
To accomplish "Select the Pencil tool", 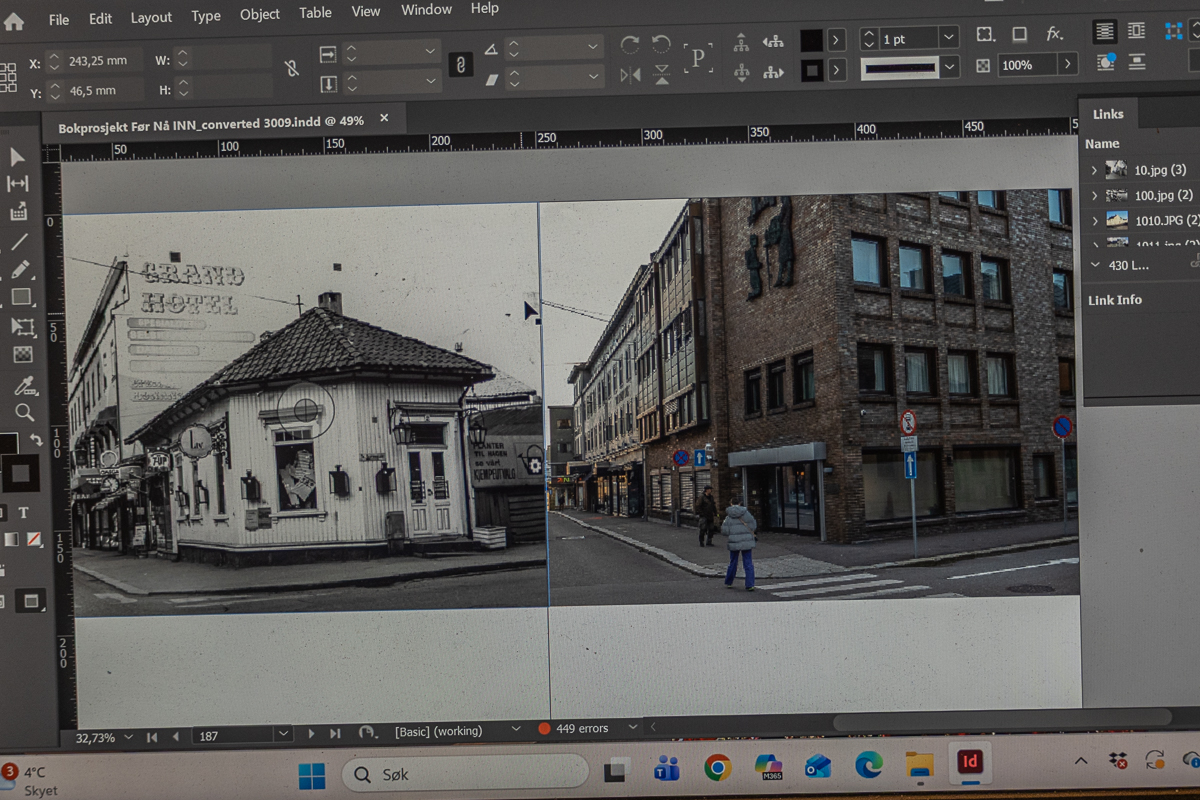I will pos(21,270).
